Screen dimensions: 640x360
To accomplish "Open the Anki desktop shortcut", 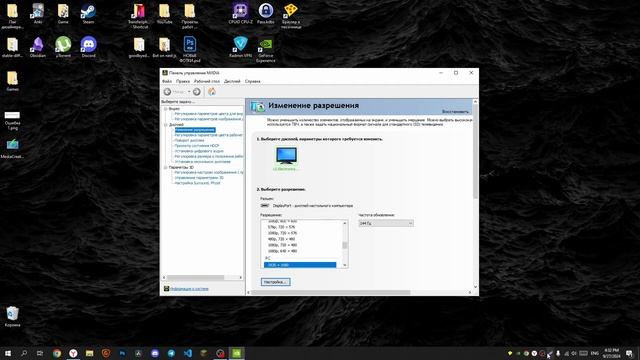I will (38, 14).
